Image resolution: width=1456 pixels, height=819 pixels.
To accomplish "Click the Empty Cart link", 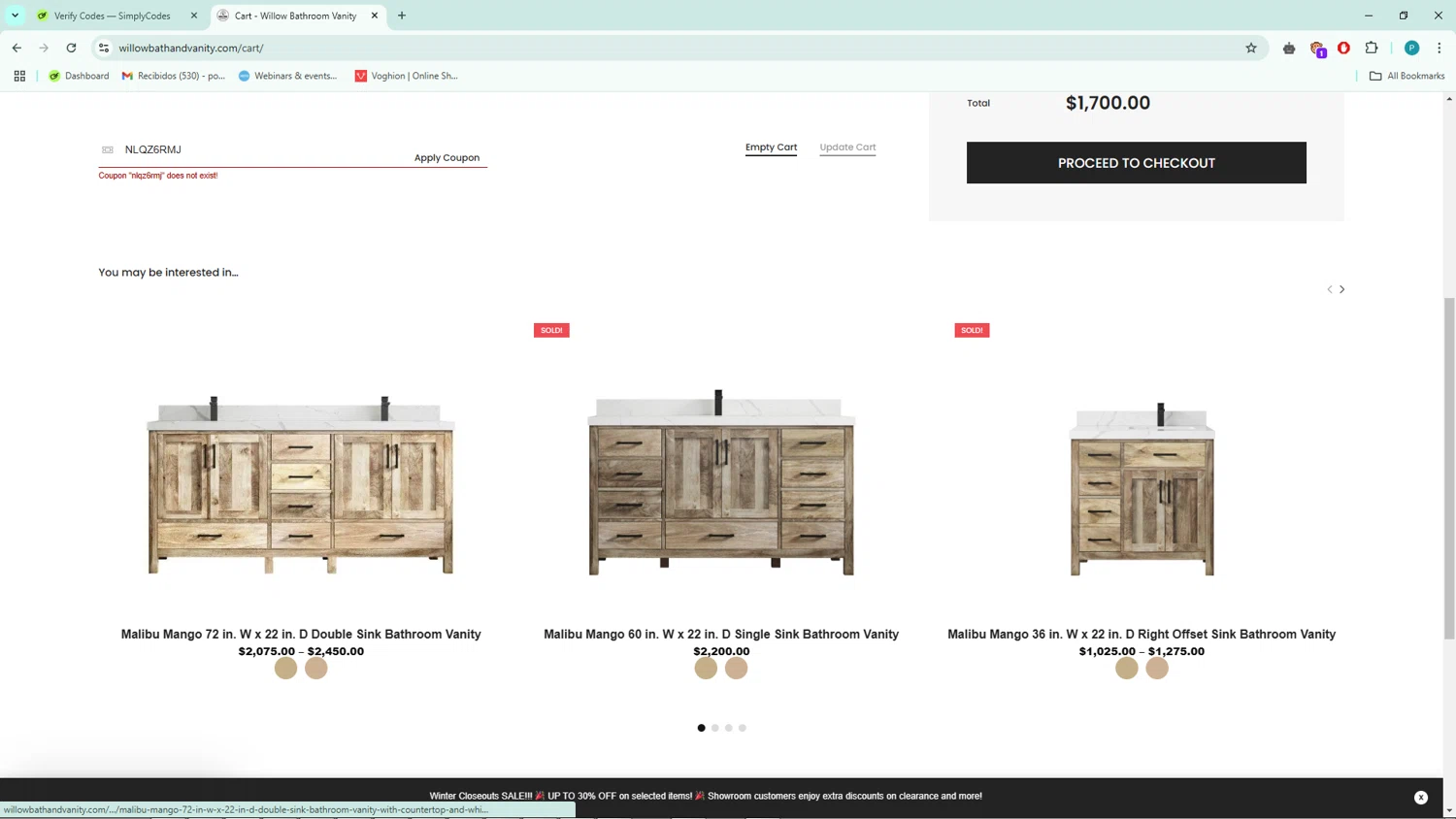I will pyautogui.click(x=771, y=147).
